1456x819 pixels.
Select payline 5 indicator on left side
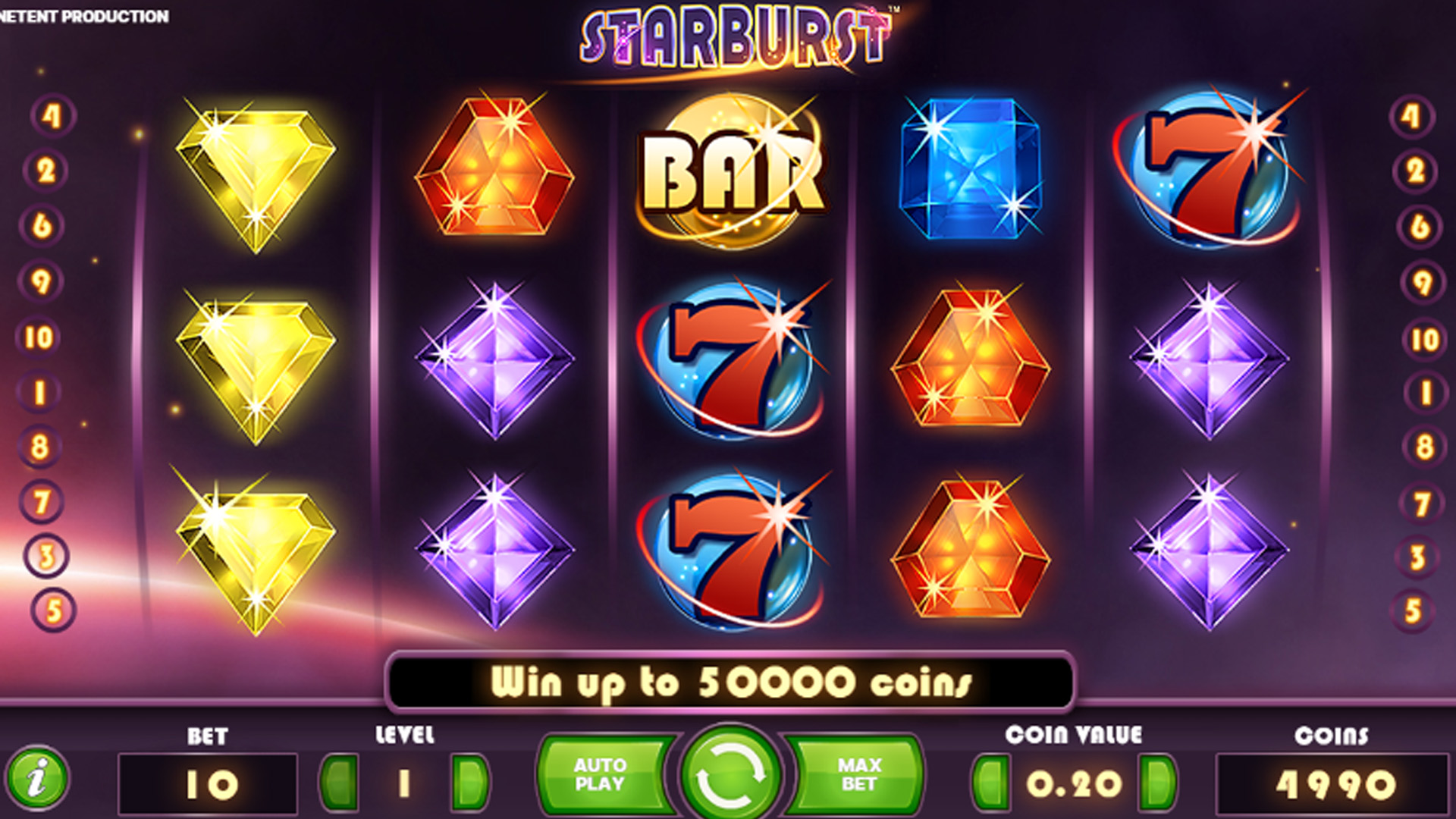point(53,610)
